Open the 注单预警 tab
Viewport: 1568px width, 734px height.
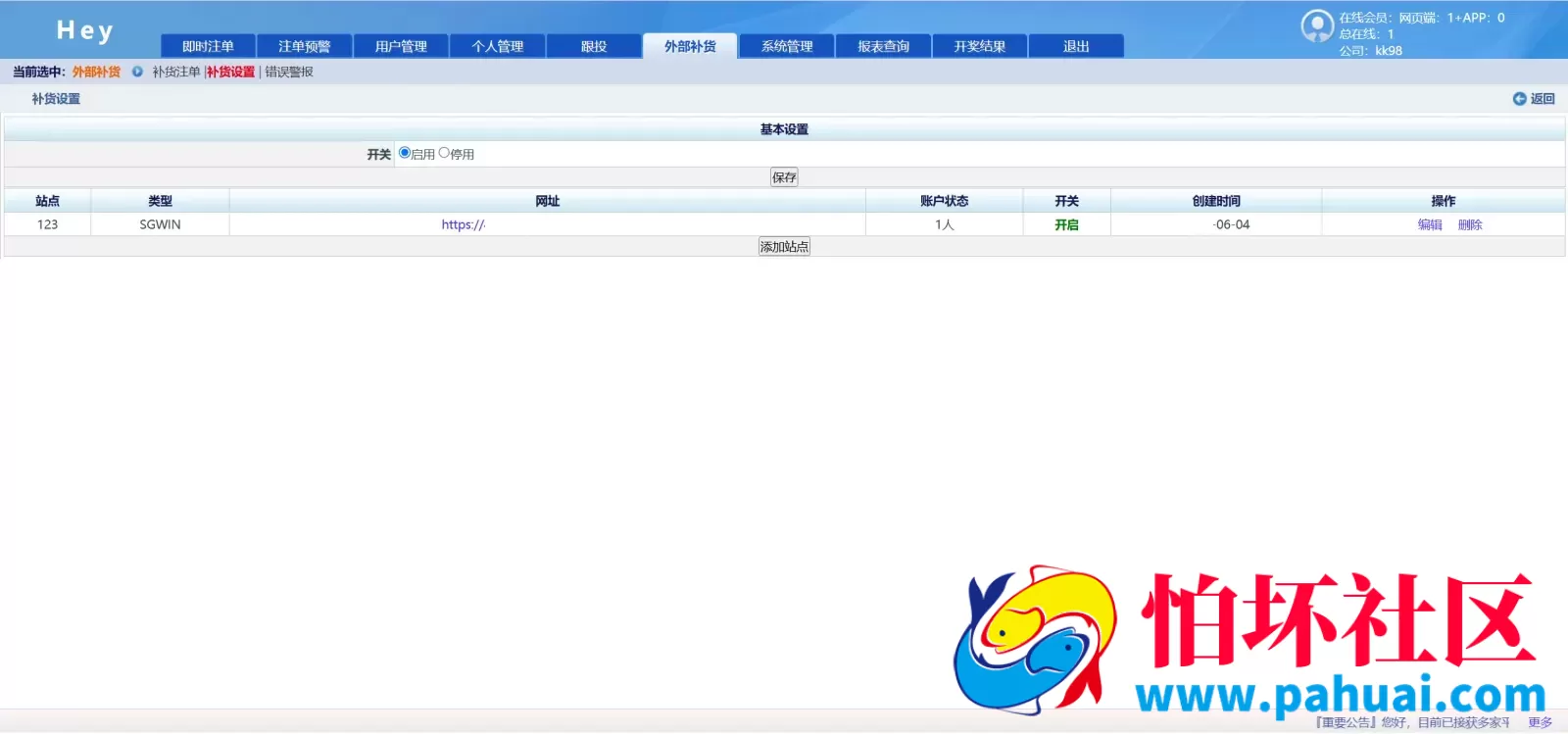coord(304,46)
